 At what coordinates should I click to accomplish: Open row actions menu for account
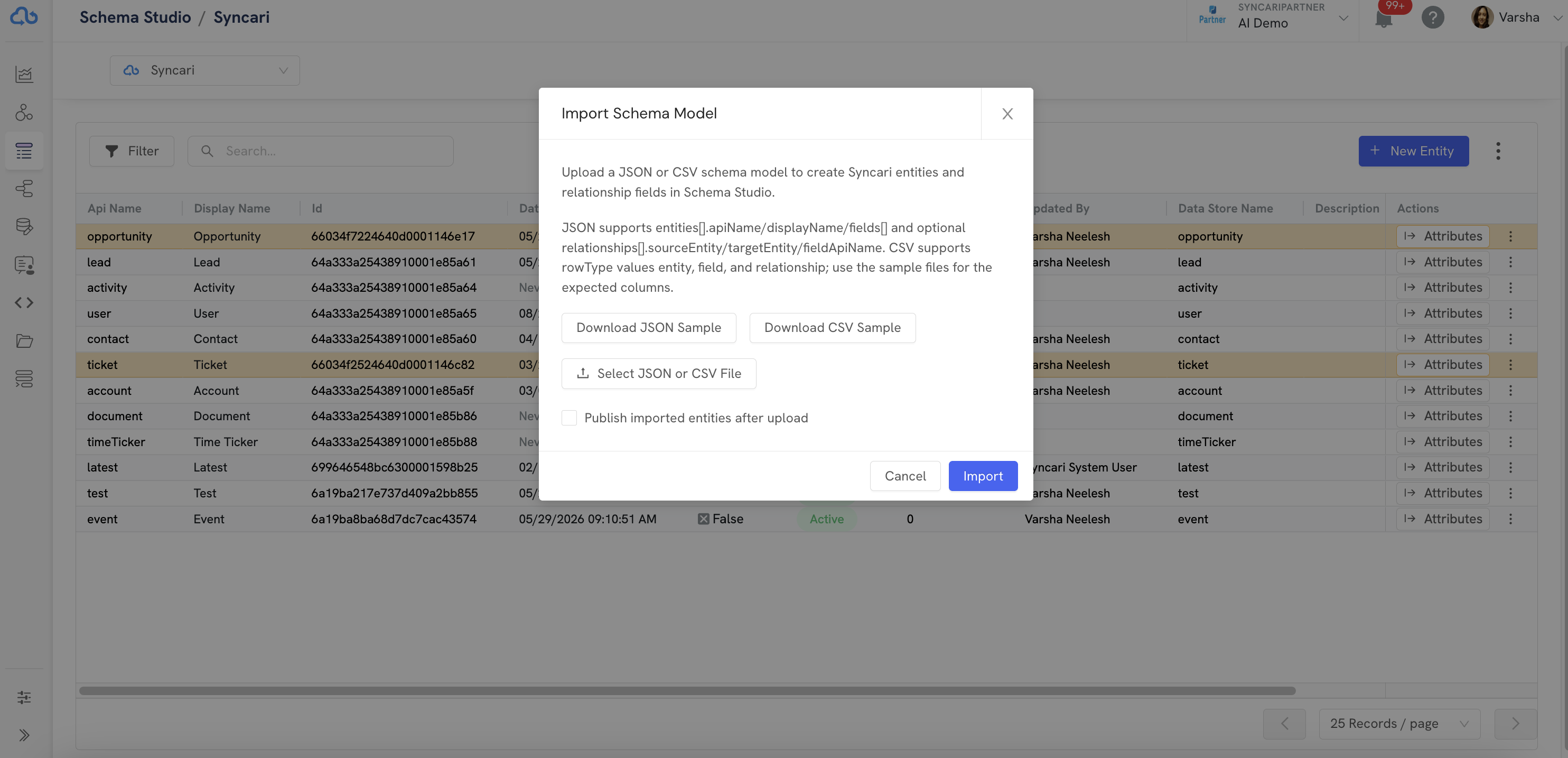coord(1510,390)
